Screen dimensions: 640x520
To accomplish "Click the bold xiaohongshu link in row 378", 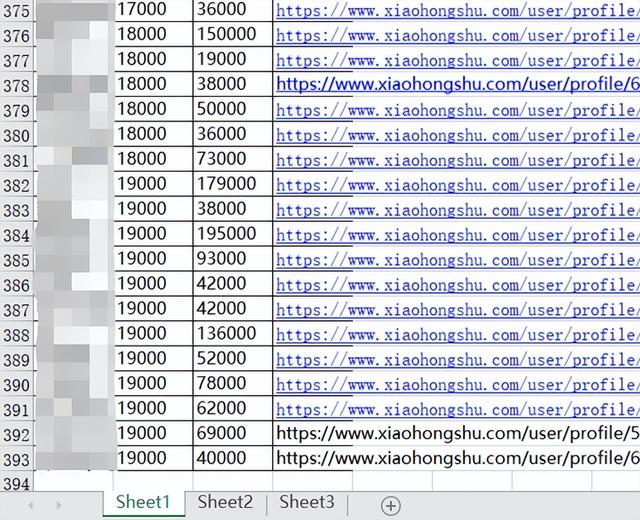I will coord(456,85).
